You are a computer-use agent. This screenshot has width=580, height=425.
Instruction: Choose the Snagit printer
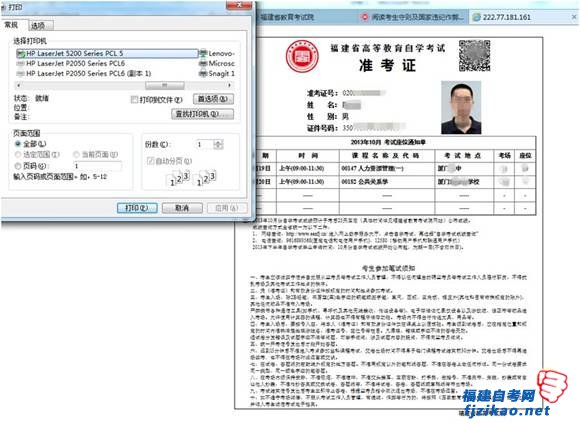(x=217, y=74)
